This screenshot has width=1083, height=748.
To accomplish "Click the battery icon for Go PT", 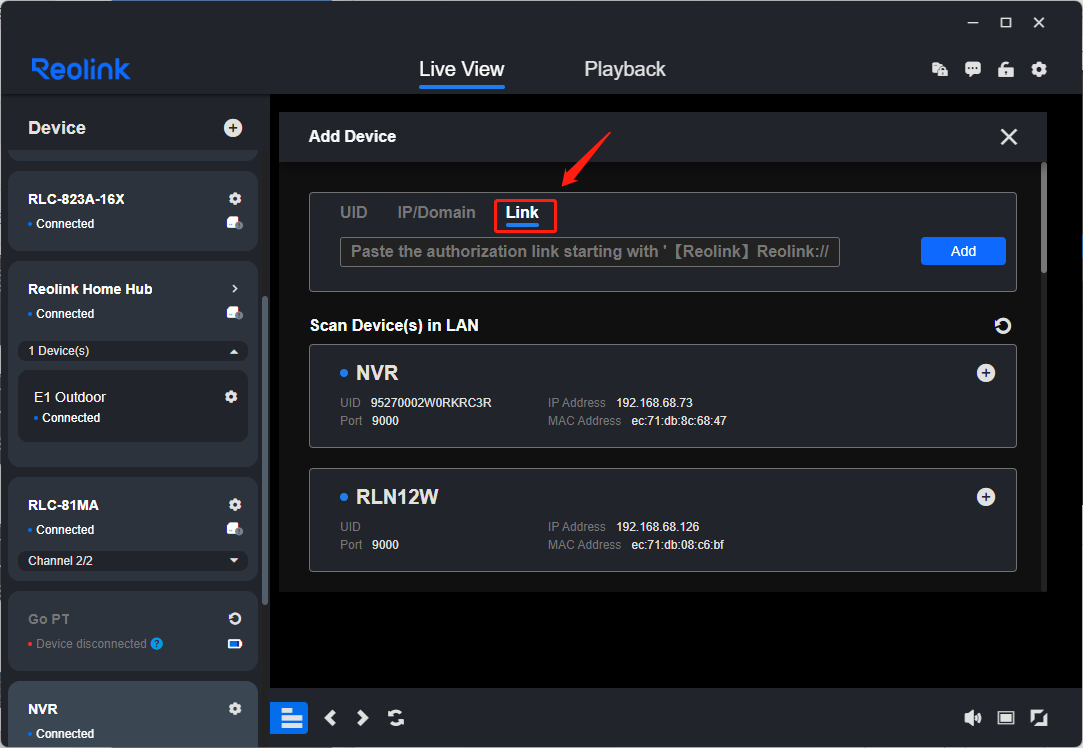I will tap(235, 644).
